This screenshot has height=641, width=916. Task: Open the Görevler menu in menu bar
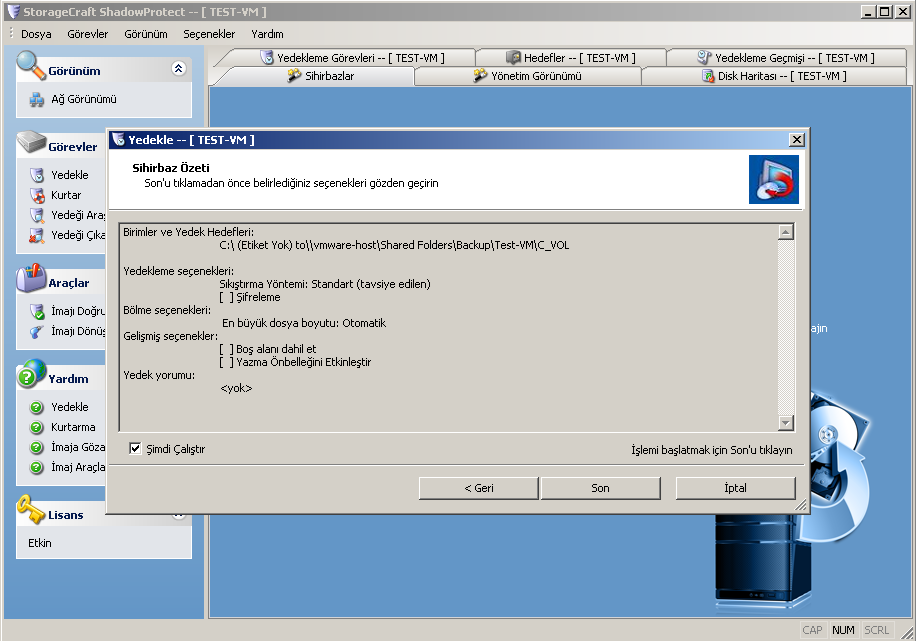click(x=88, y=34)
